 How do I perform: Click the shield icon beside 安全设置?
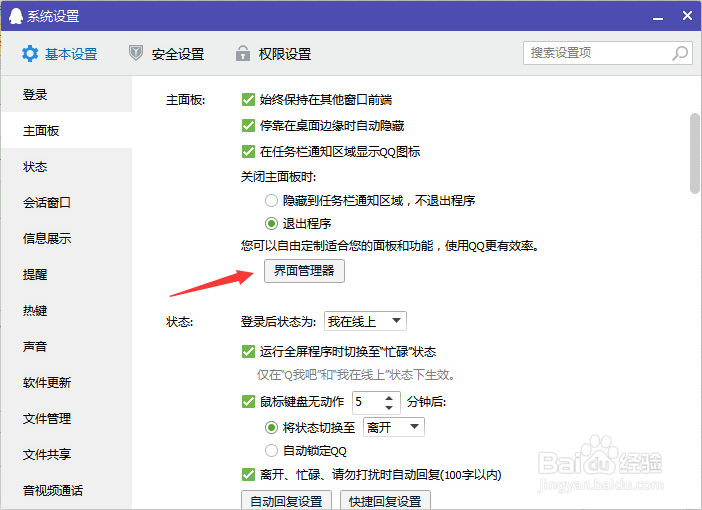[x=136, y=53]
